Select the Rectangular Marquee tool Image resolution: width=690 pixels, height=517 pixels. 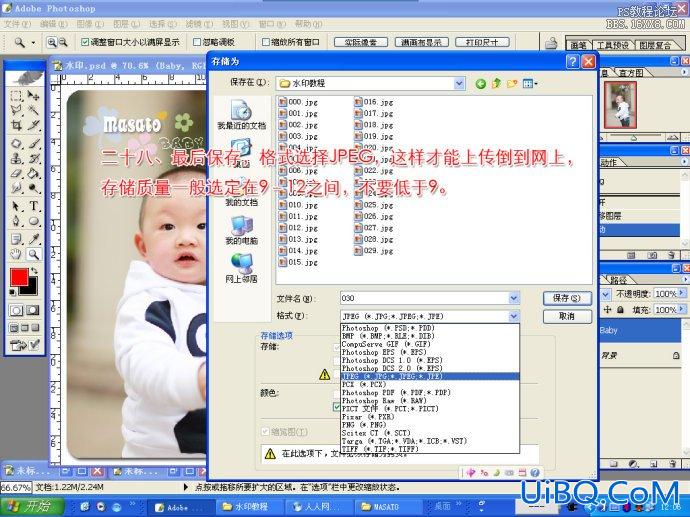tap(17, 96)
